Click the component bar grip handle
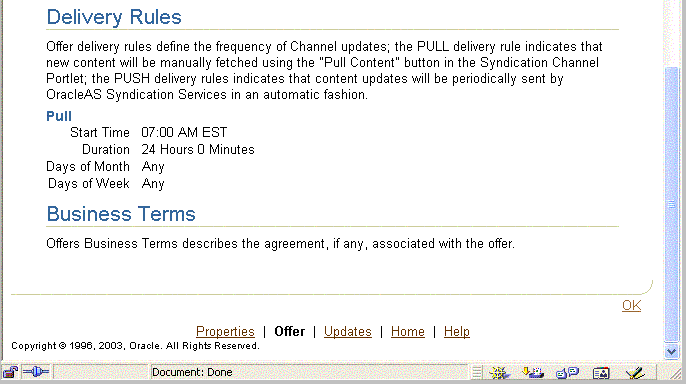The width and height of the screenshot is (687, 384). click(x=477, y=373)
